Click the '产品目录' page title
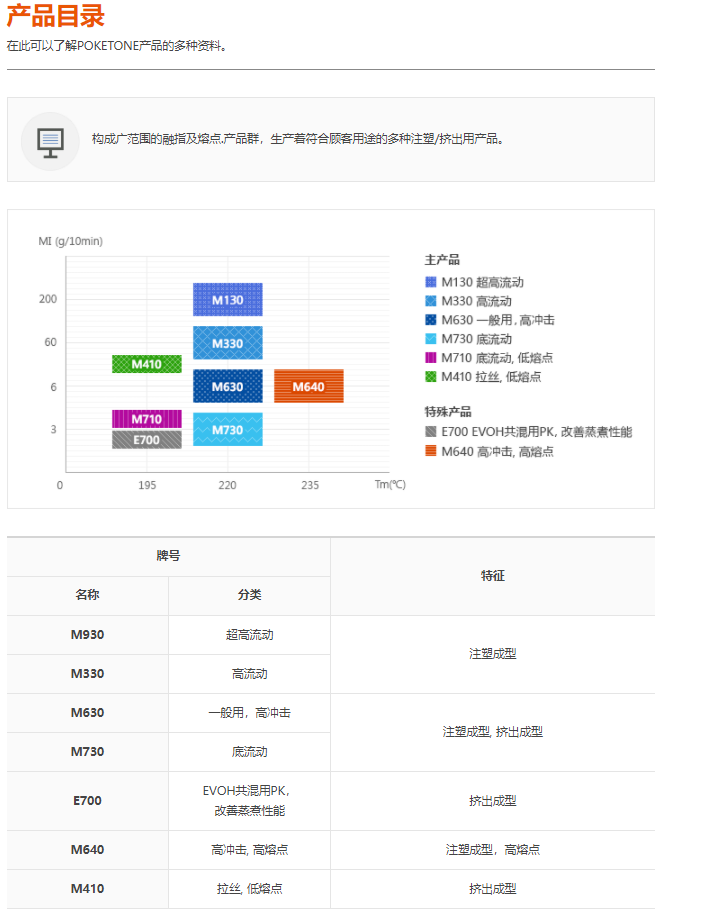This screenshot has width=710, height=919. point(56,16)
